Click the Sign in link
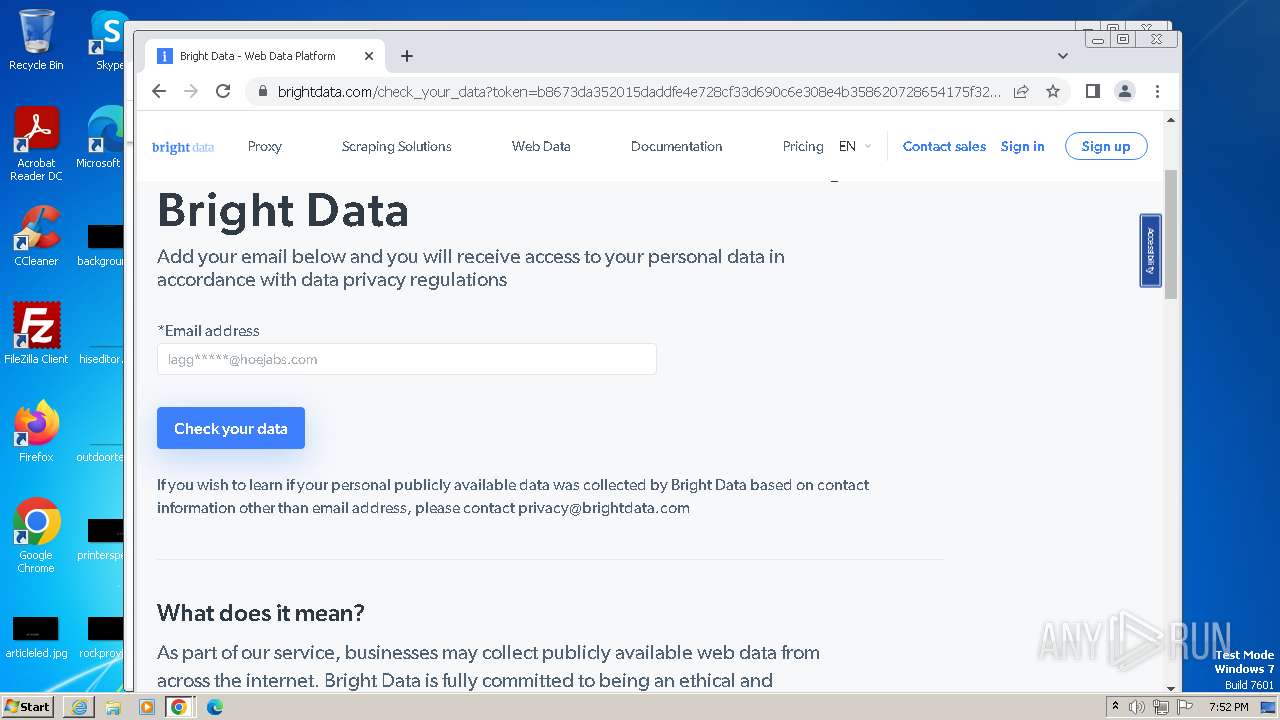Viewport: 1280px width, 720px height. click(x=1022, y=146)
